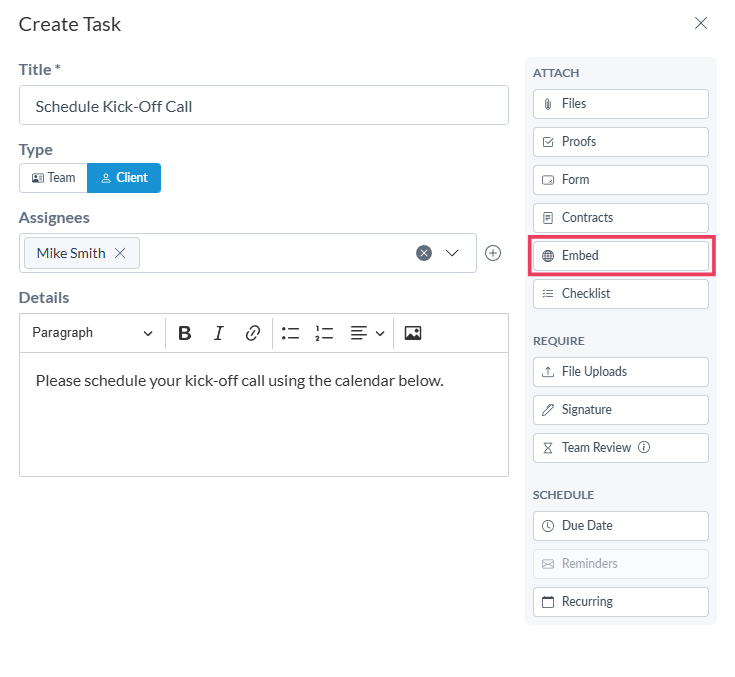Apply italic formatting in editor toolbar

click(218, 333)
